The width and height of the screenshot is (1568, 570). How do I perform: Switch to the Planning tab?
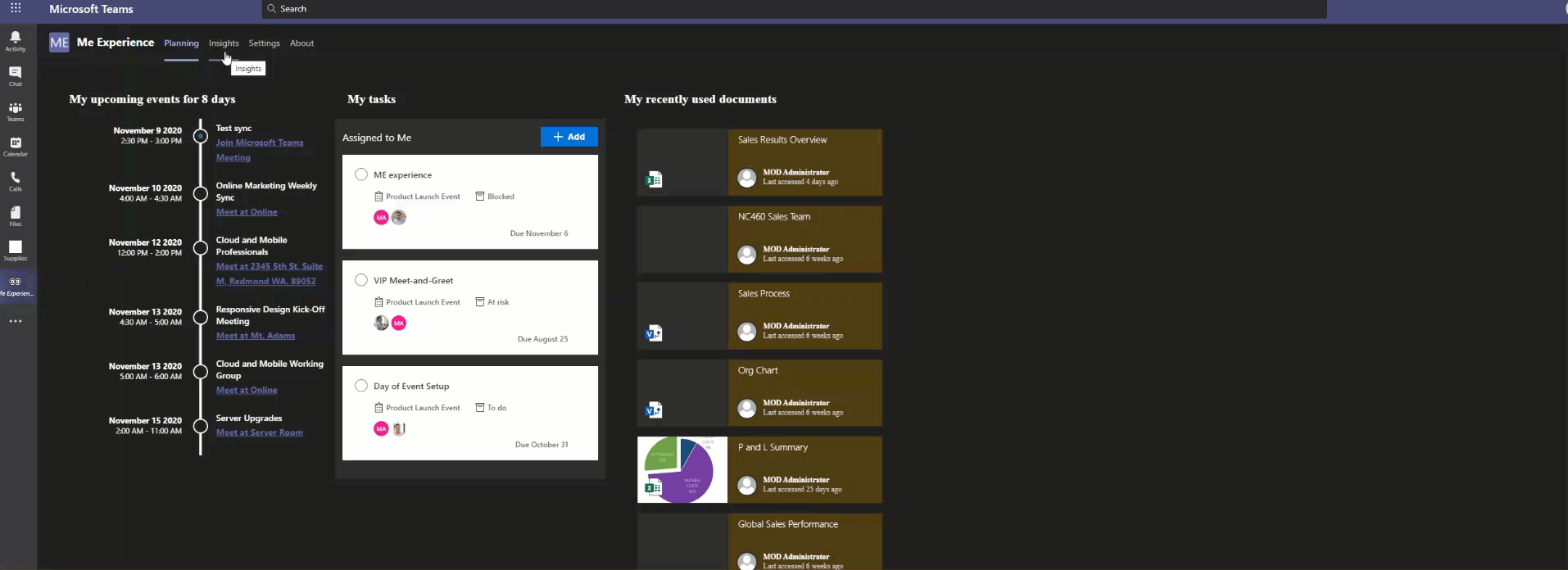[181, 43]
